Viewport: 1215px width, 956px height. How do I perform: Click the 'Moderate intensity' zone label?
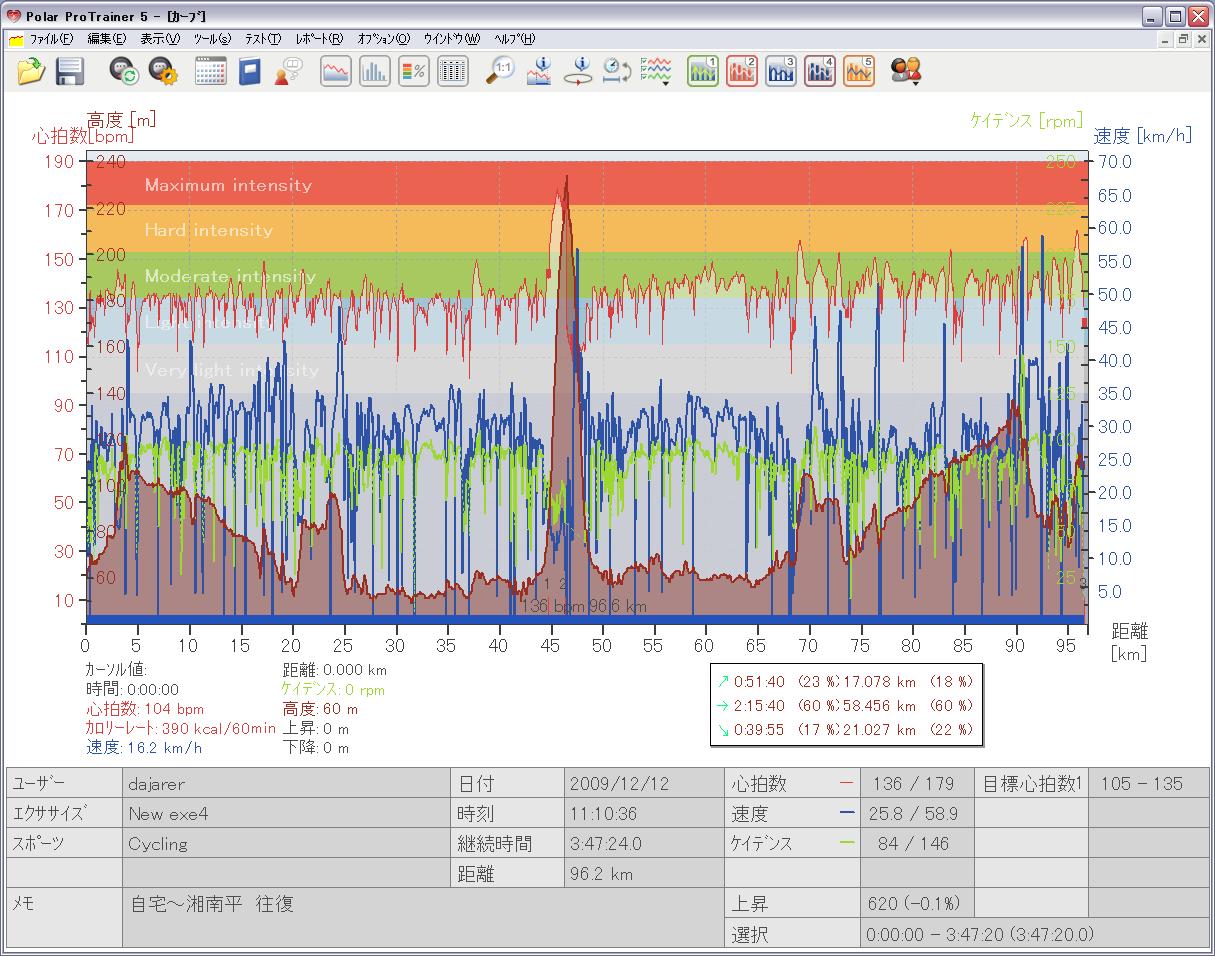pyautogui.click(x=230, y=276)
